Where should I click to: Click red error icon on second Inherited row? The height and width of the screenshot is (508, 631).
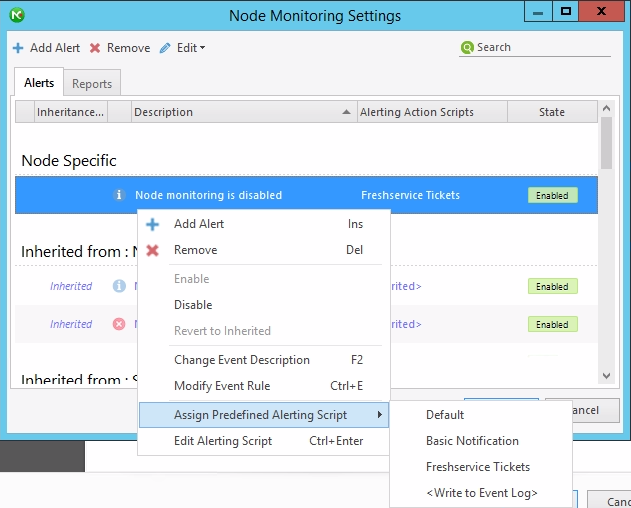119,324
